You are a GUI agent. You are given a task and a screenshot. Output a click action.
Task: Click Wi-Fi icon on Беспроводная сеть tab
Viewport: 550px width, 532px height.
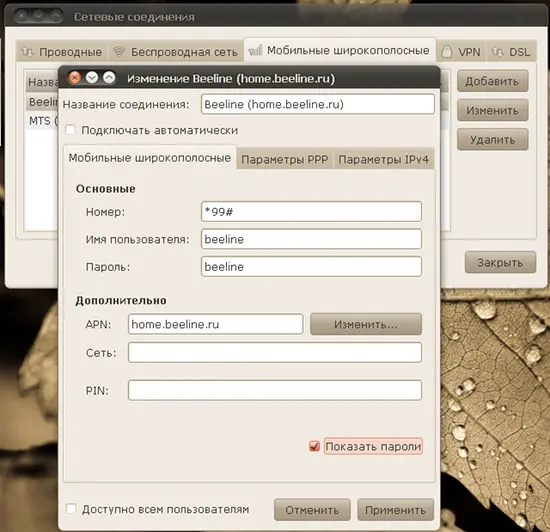coord(119,52)
